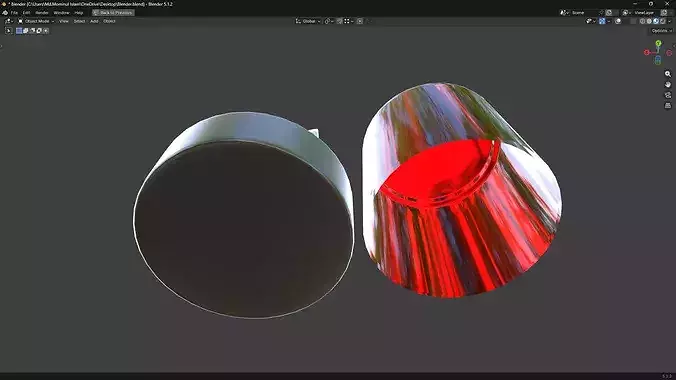
Task: Open the viewport Select menu
Action: click(79, 21)
